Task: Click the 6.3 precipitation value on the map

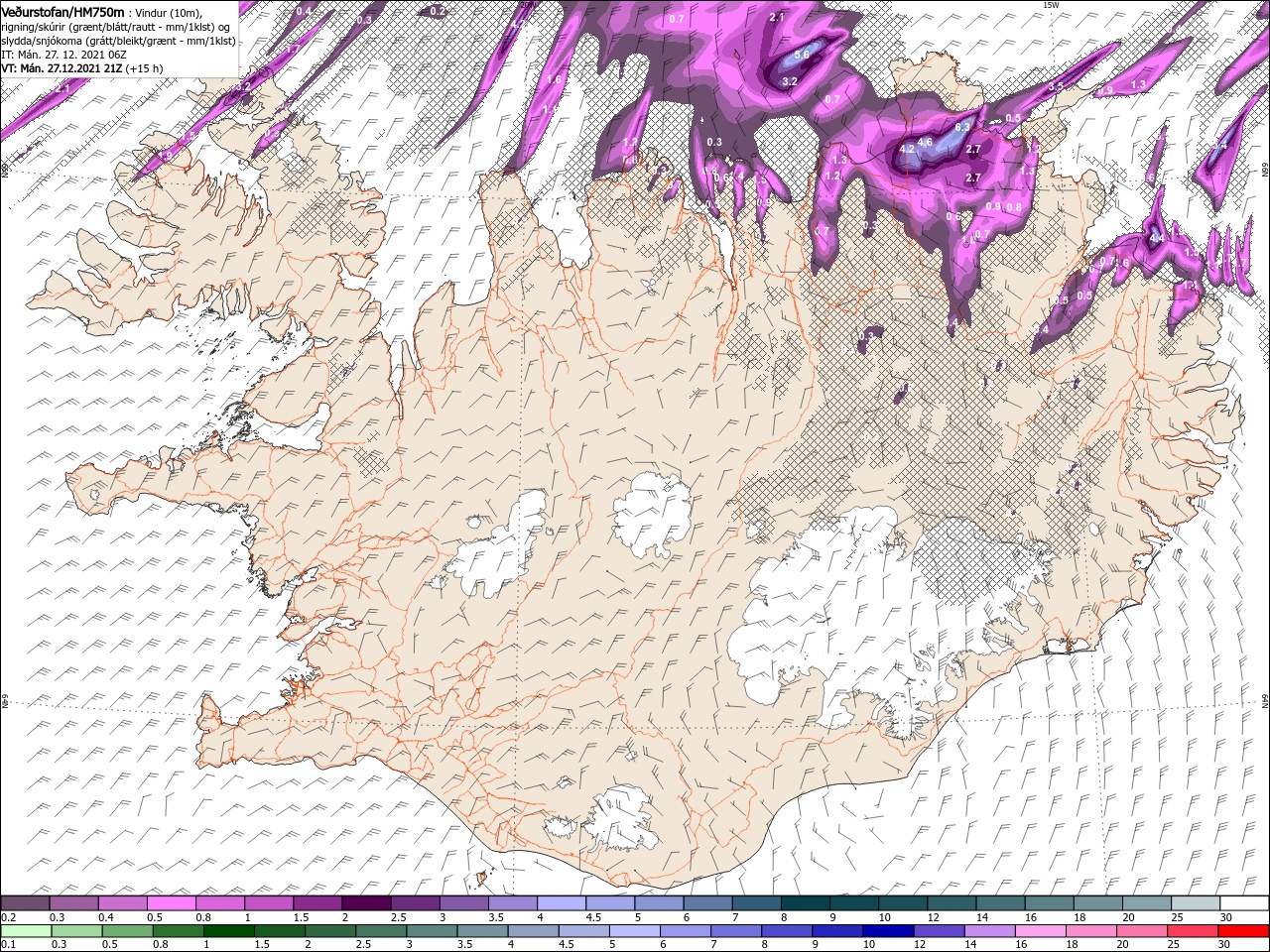Action: tap(961, 127)
